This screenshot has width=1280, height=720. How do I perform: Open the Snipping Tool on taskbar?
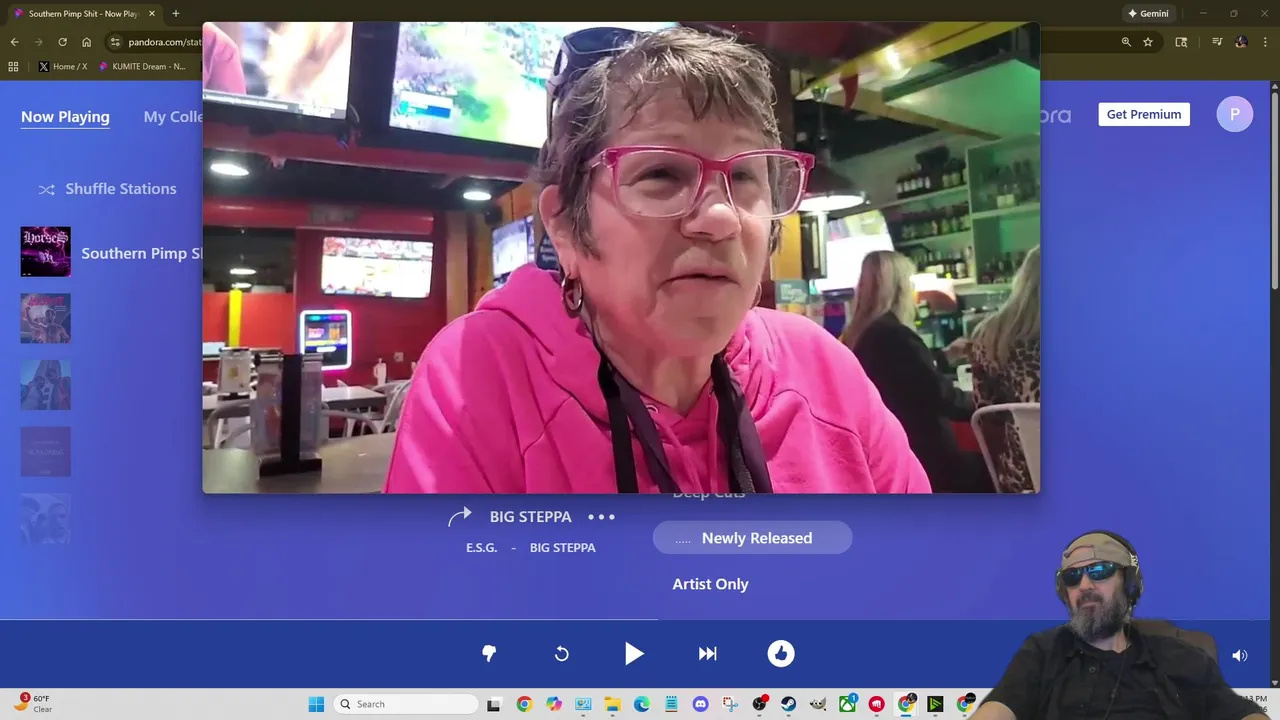point(730,704)
